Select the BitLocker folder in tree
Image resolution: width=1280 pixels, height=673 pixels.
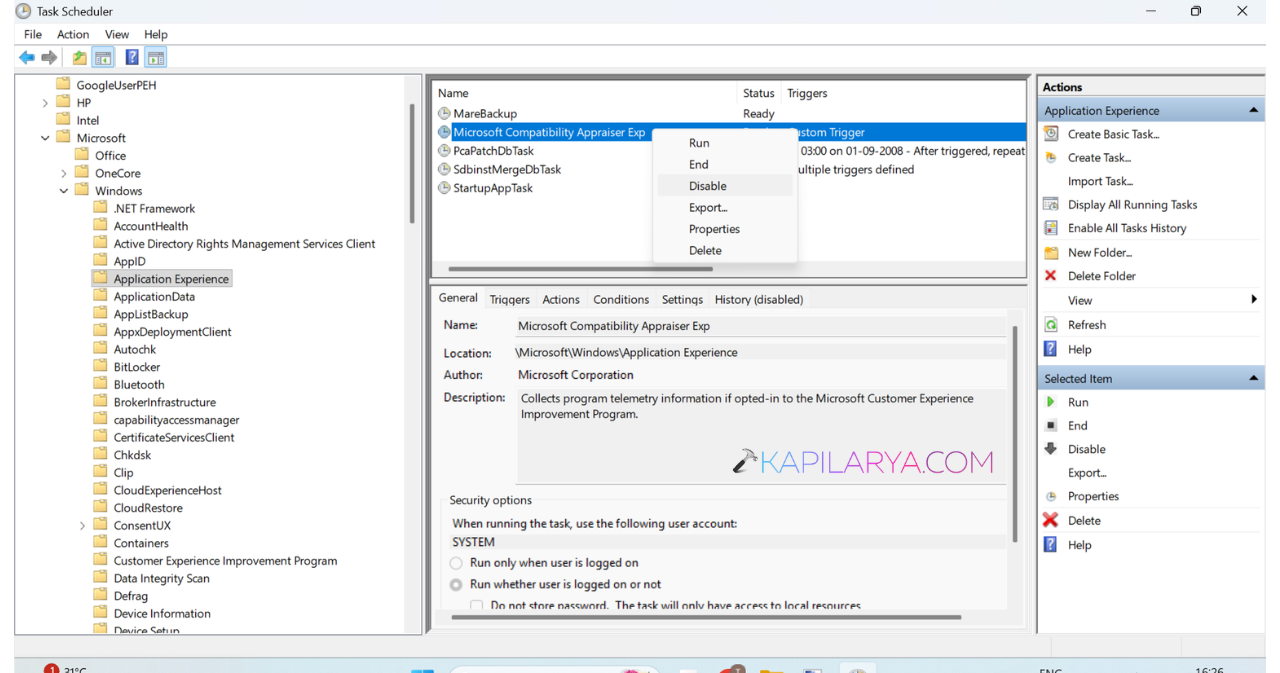tap(137, 367)
